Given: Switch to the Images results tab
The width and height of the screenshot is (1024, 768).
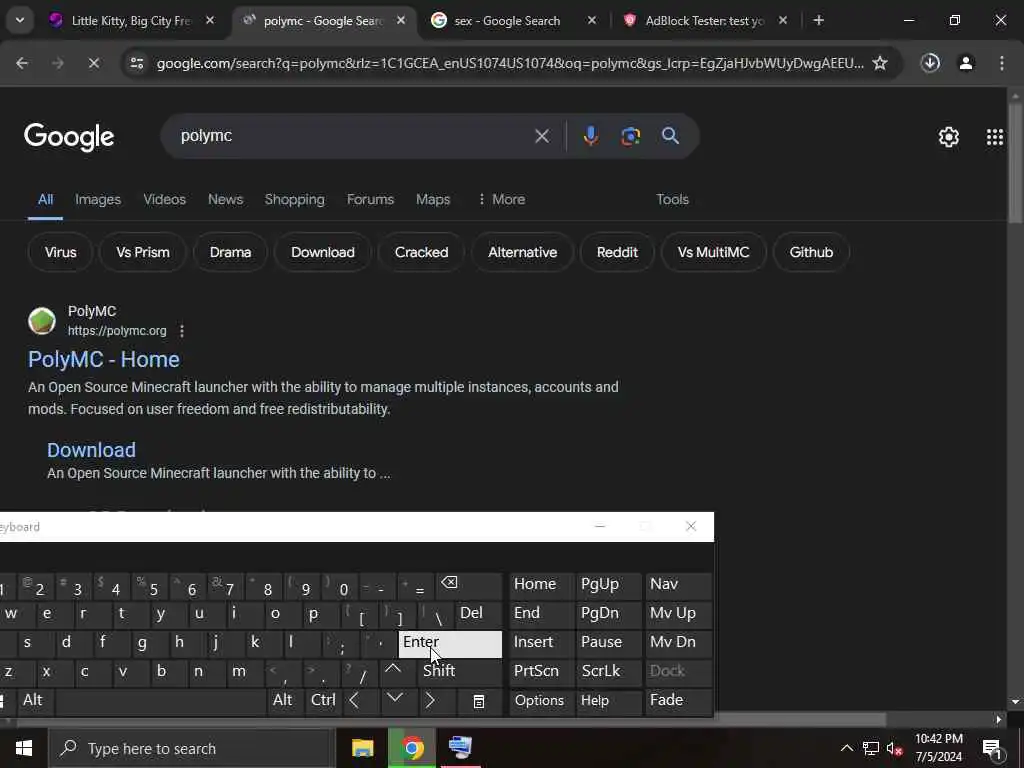Looking at the screenshot, I should 98,199.
